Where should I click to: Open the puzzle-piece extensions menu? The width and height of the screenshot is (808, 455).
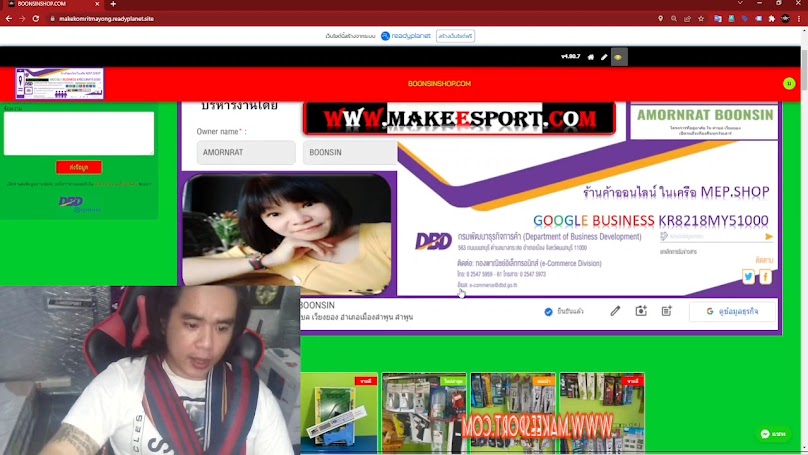tap(771, 19)
